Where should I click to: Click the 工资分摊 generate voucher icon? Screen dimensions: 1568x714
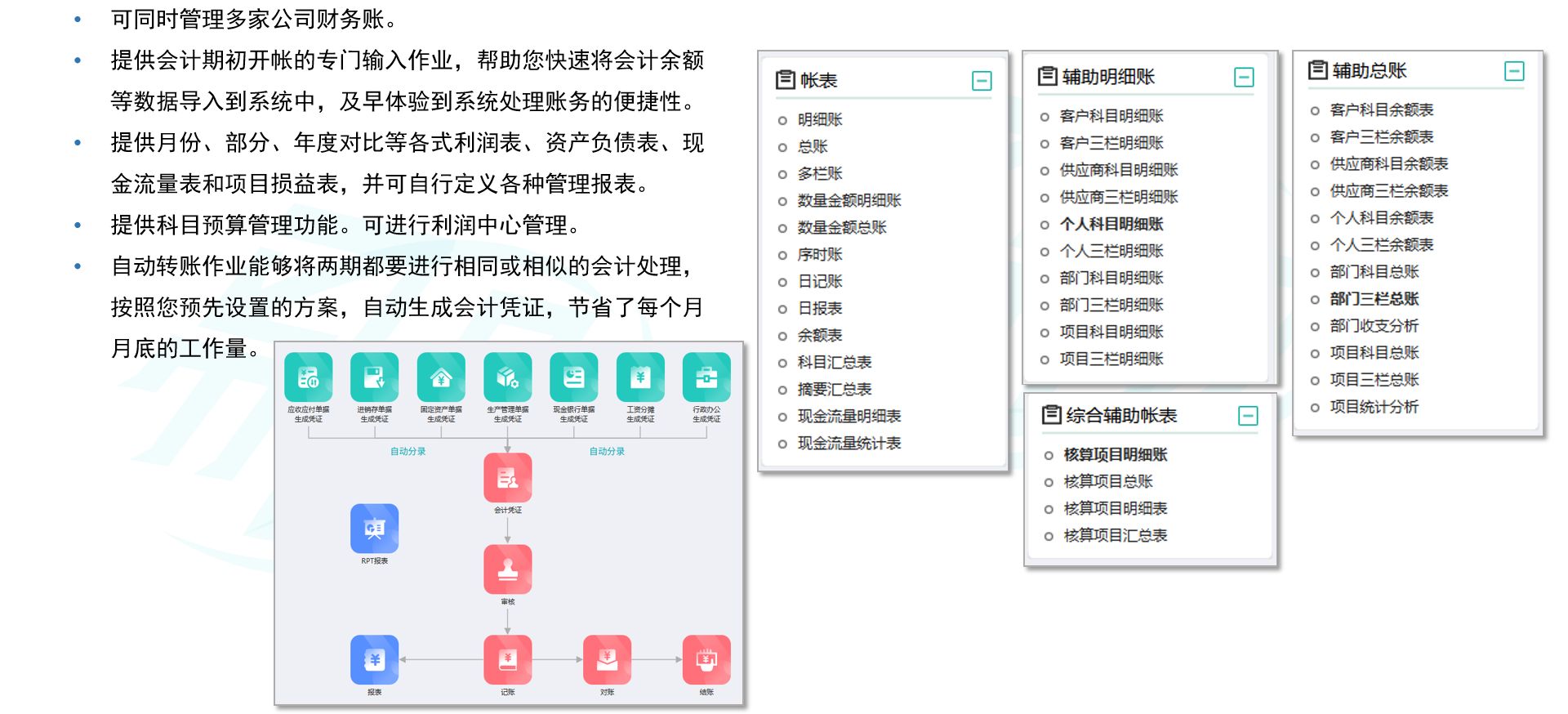click(640, 377)
